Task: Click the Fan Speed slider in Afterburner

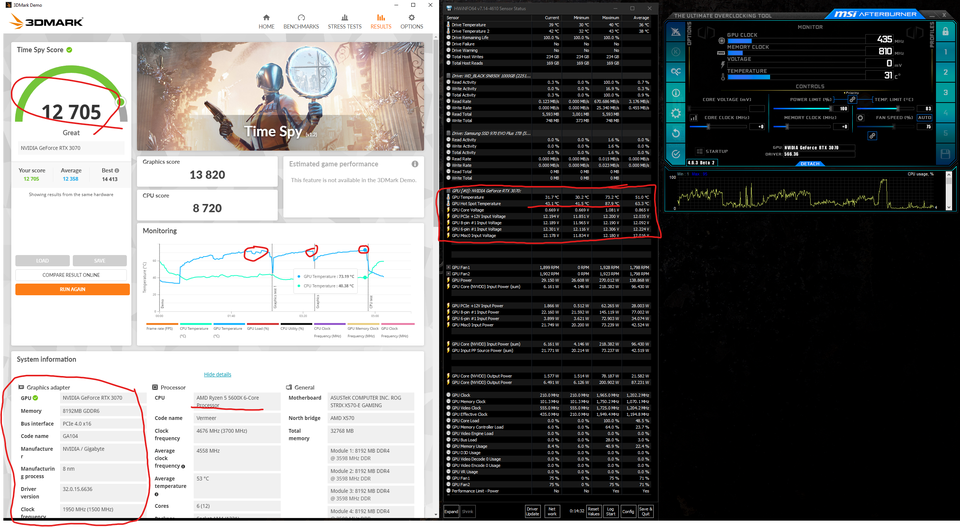Action: [885, 127]
